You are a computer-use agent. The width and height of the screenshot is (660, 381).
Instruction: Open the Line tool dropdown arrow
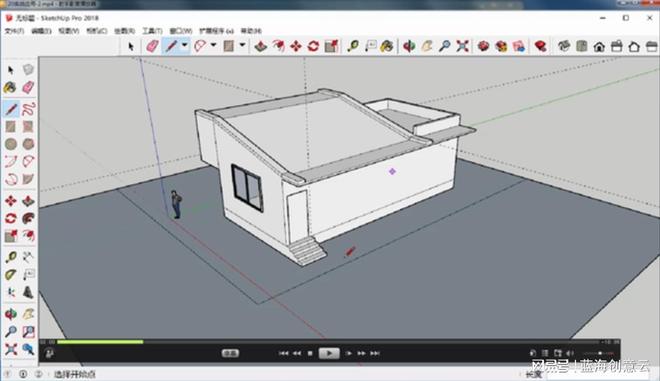coord(184,45)
